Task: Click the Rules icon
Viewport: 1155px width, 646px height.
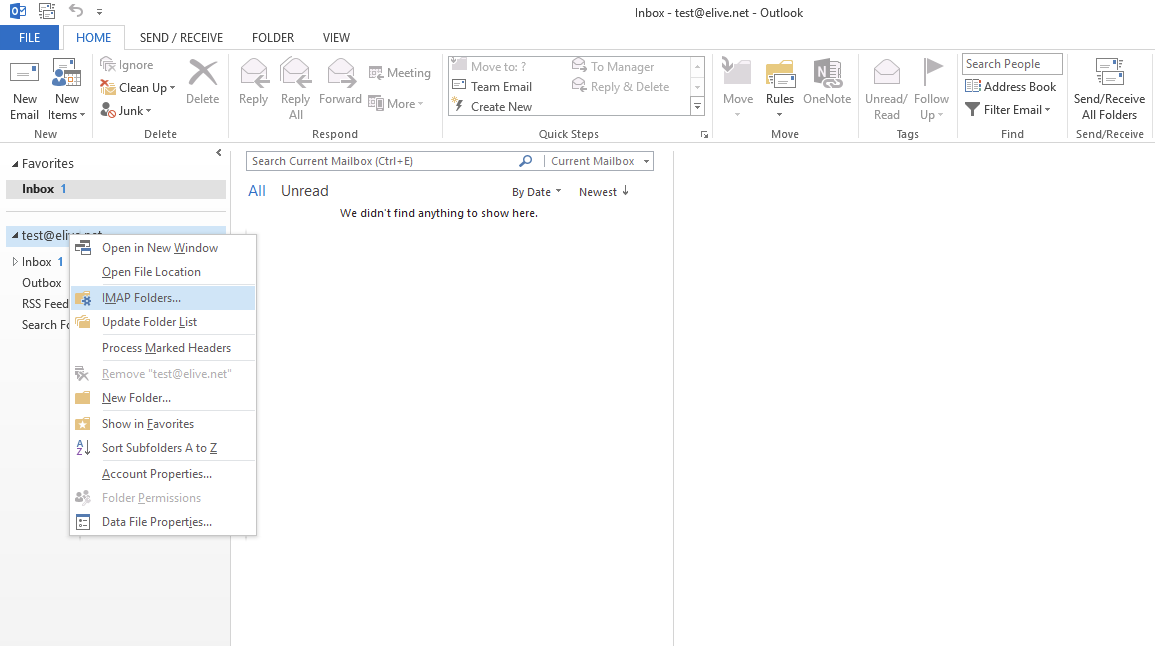Action: pyautogui.click(x=779, y=74)
